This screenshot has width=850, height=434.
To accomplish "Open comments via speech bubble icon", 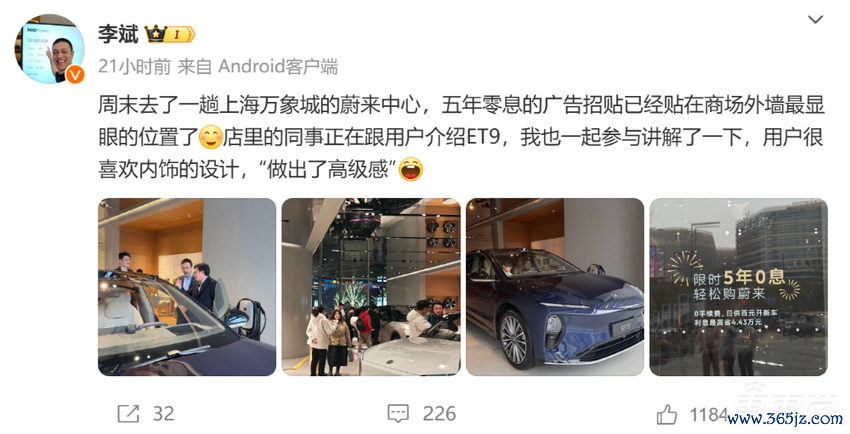I will (398, 414).
